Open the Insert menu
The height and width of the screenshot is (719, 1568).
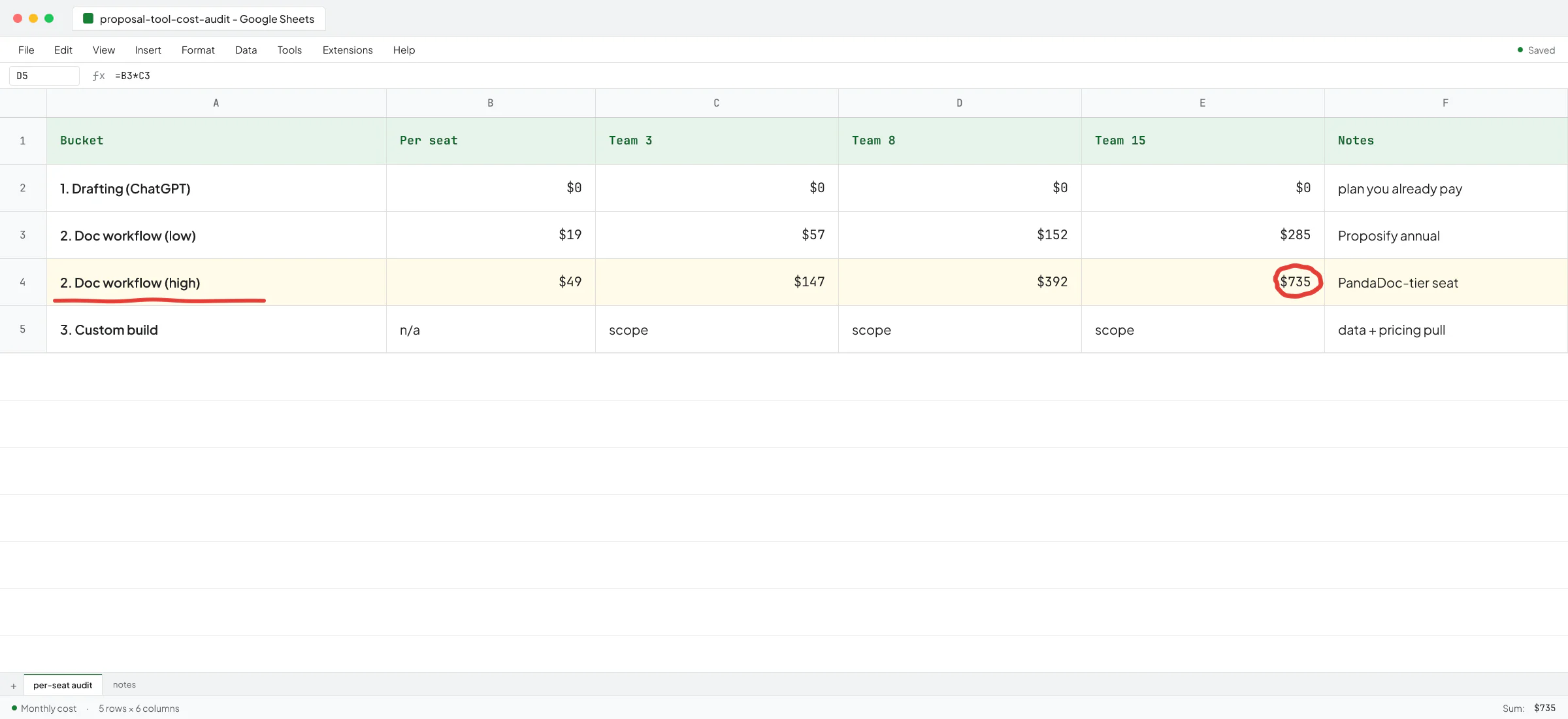tap(148, 50)
